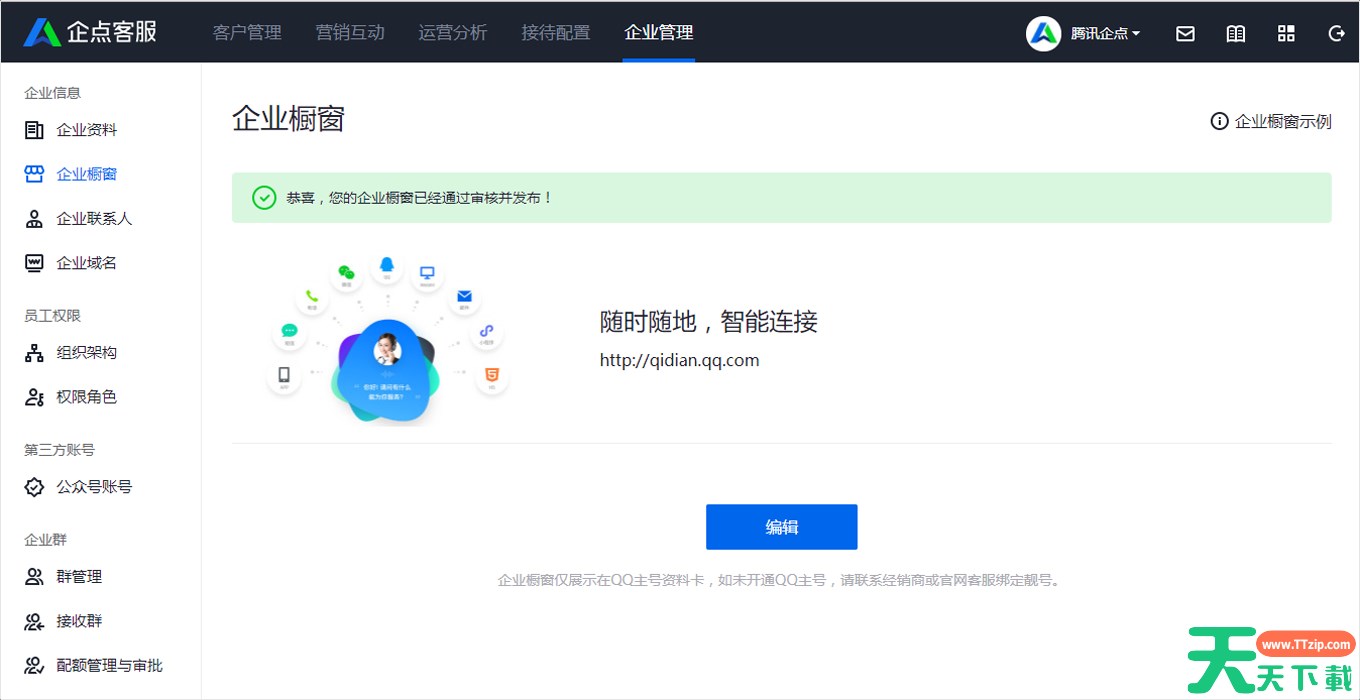
Task: Click the logout icon at top right corner
Action: point(1336,33)
